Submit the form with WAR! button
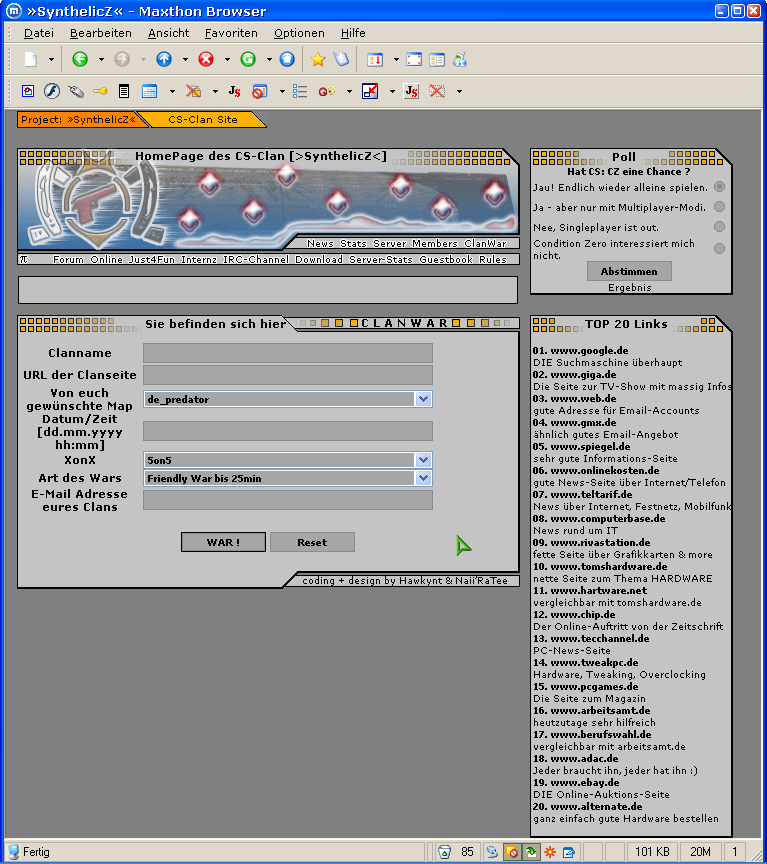This screenshot has height=864, width=767. pyautogui.click(x=223, y=542)
